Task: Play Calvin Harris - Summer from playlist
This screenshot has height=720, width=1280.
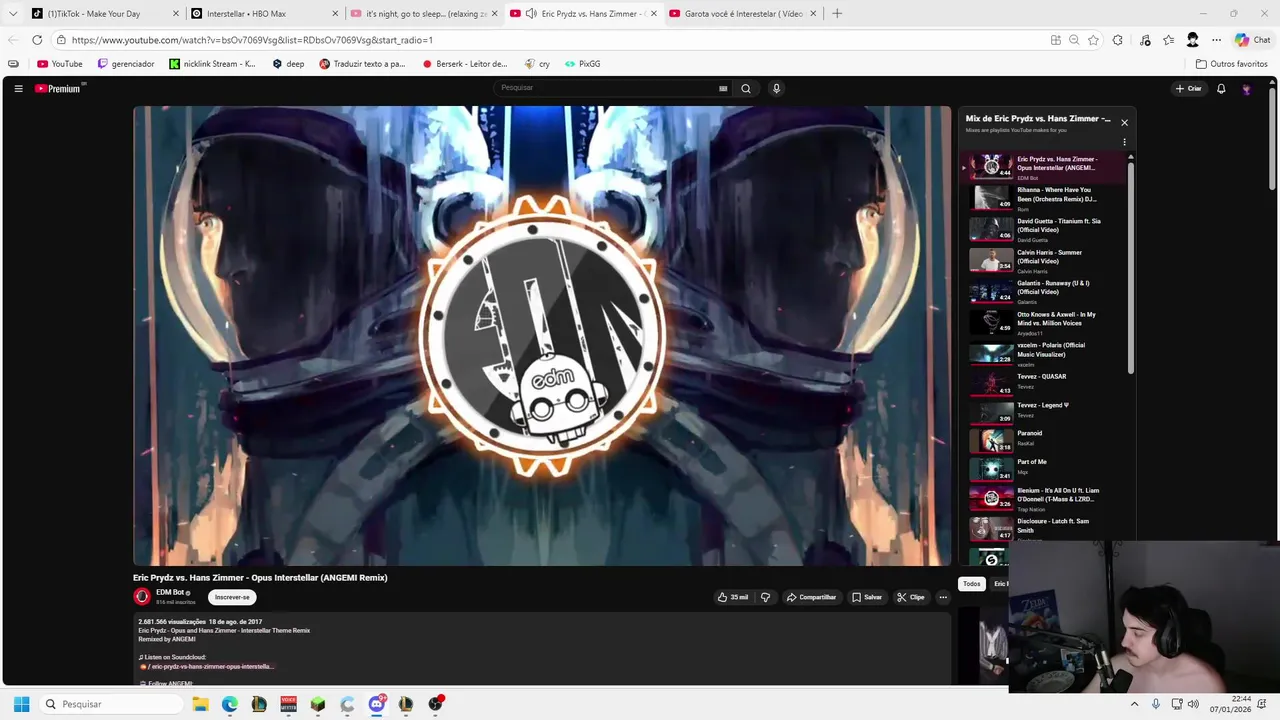Action: [x=1045, y=260]
